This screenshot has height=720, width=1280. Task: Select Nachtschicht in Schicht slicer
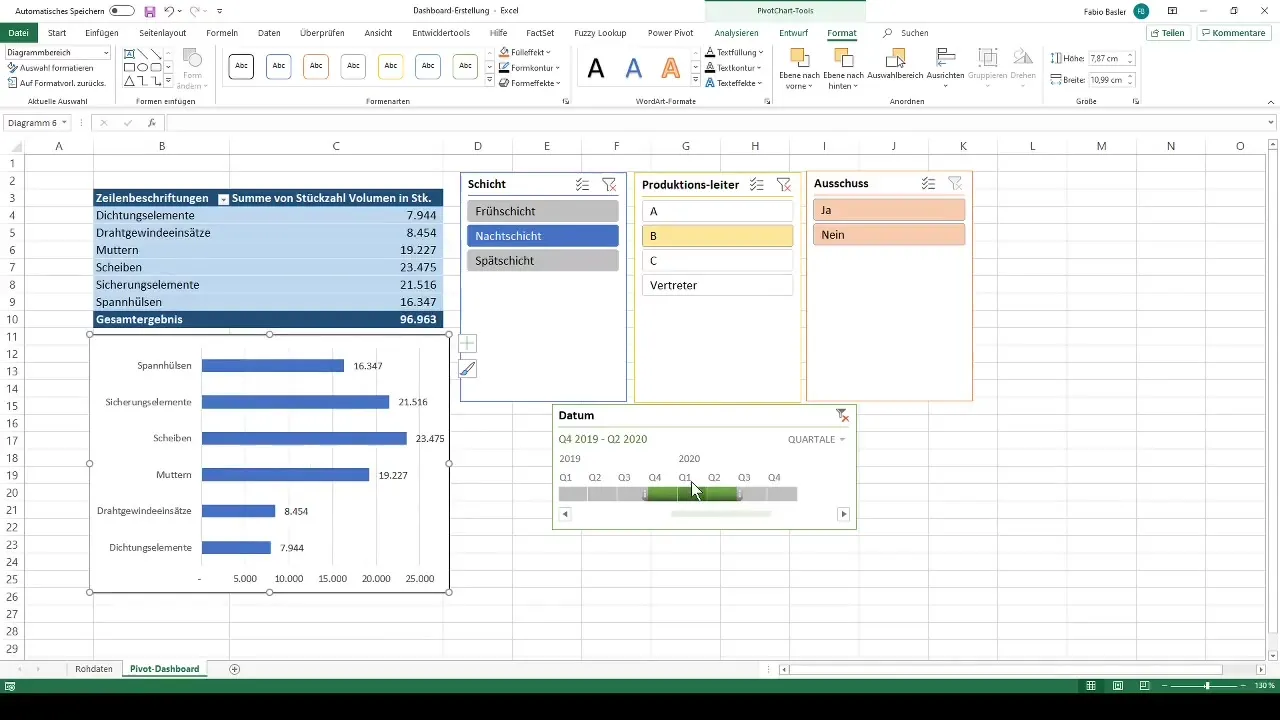pyautogui.click(x=543, y=236)
